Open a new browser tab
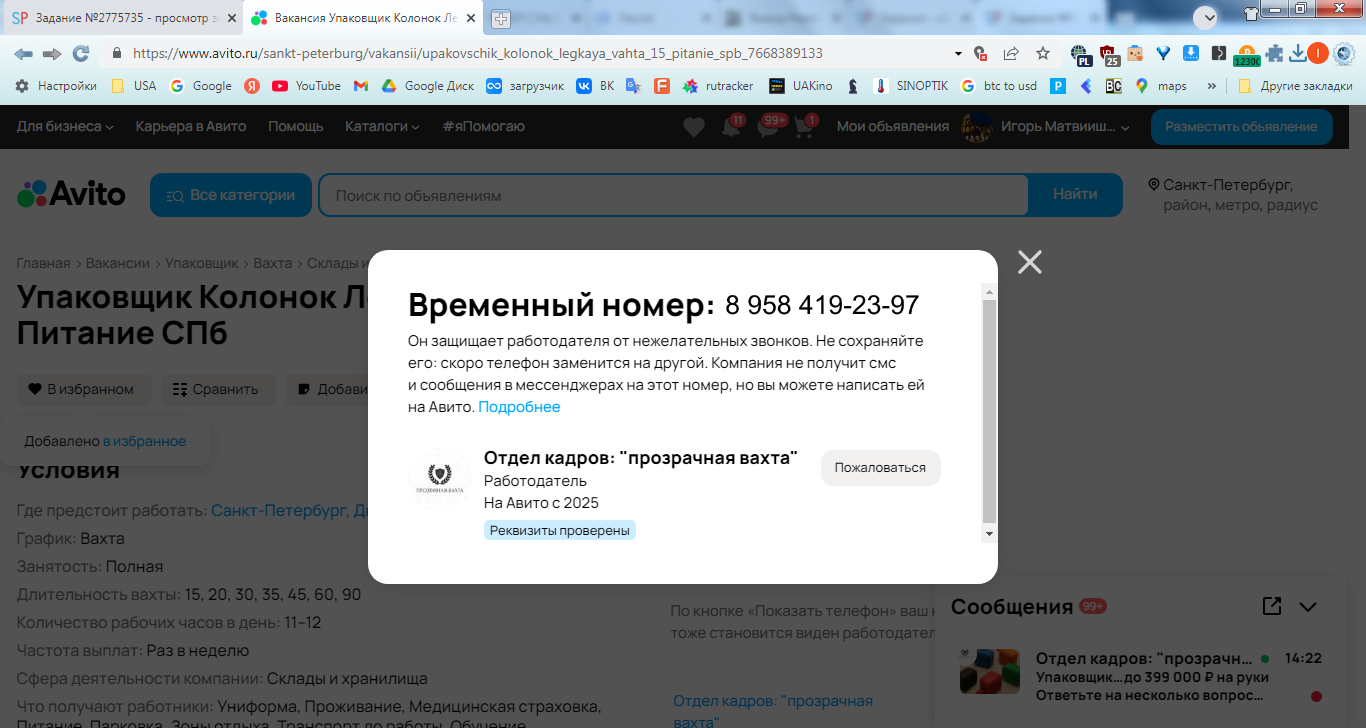Image resolution: width=1366 pixels, height=728 pixels. 501,19
